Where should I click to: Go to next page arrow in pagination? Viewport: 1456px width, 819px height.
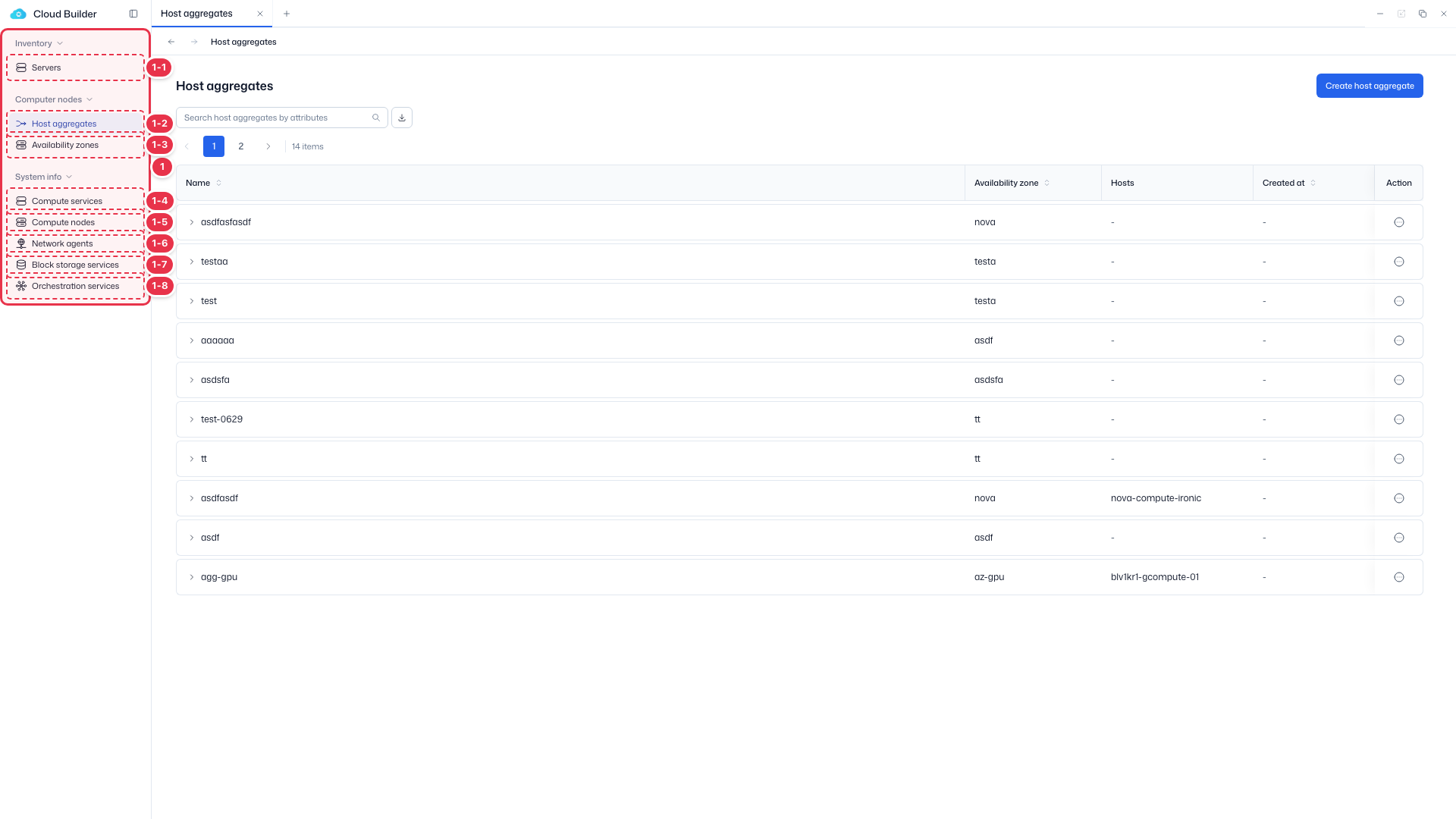(x=268, y=146)
